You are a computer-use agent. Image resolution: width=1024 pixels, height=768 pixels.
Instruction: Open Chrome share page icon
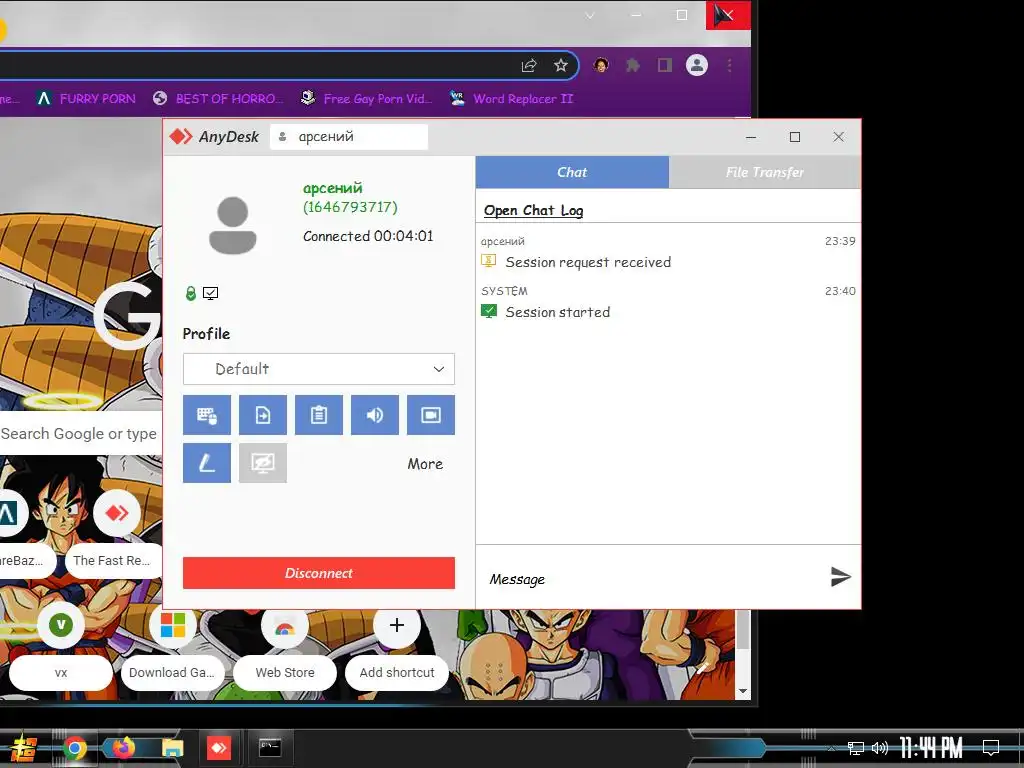coord(529,65)
